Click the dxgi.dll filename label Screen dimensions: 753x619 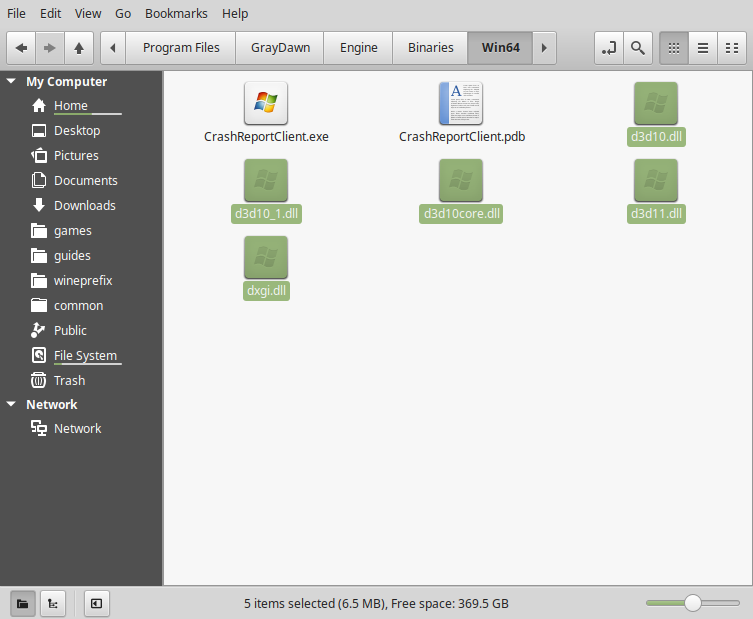[x=266, y=291]
